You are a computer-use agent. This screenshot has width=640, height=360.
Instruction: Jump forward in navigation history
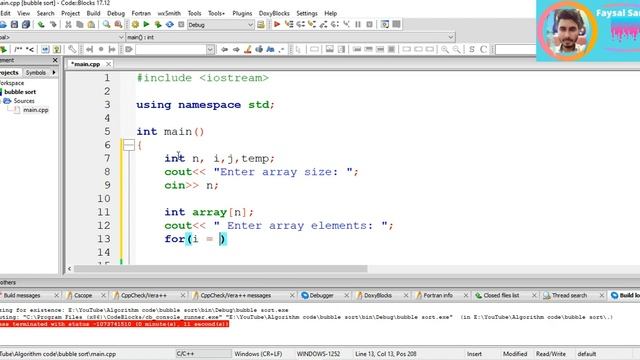(236, 49)
